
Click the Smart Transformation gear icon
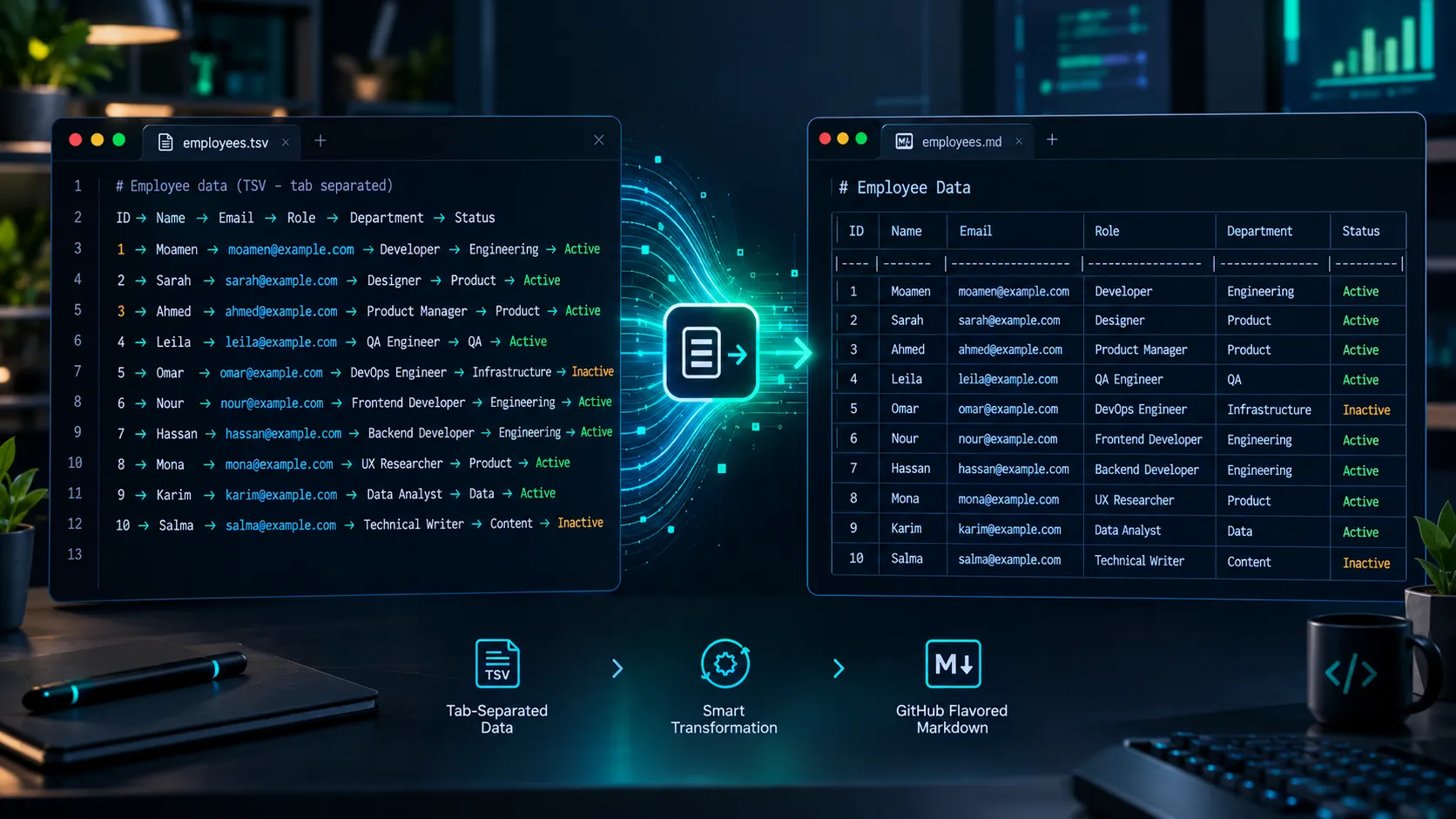(725, 664)
